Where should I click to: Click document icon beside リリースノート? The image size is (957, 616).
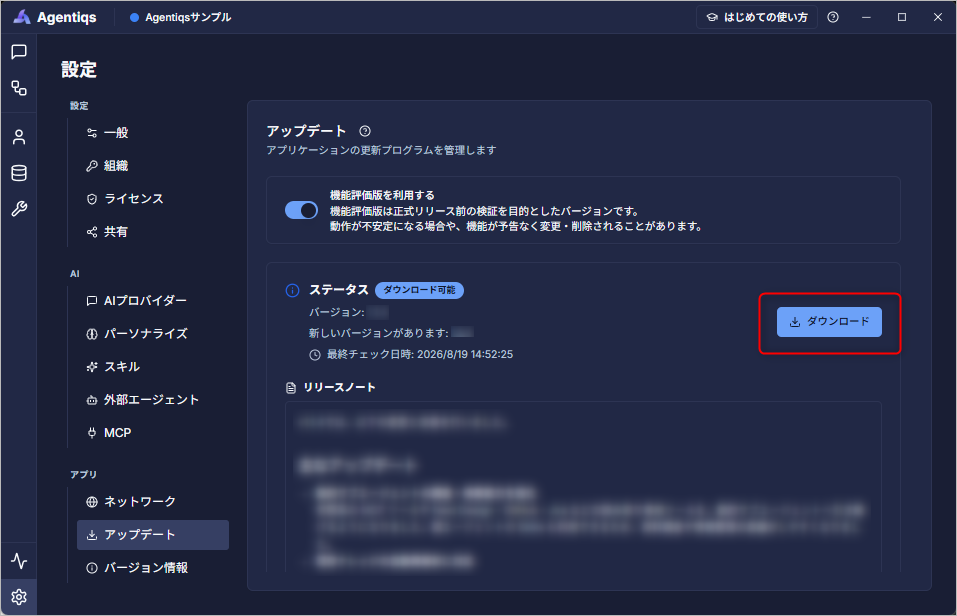click(x=291, y=388)
